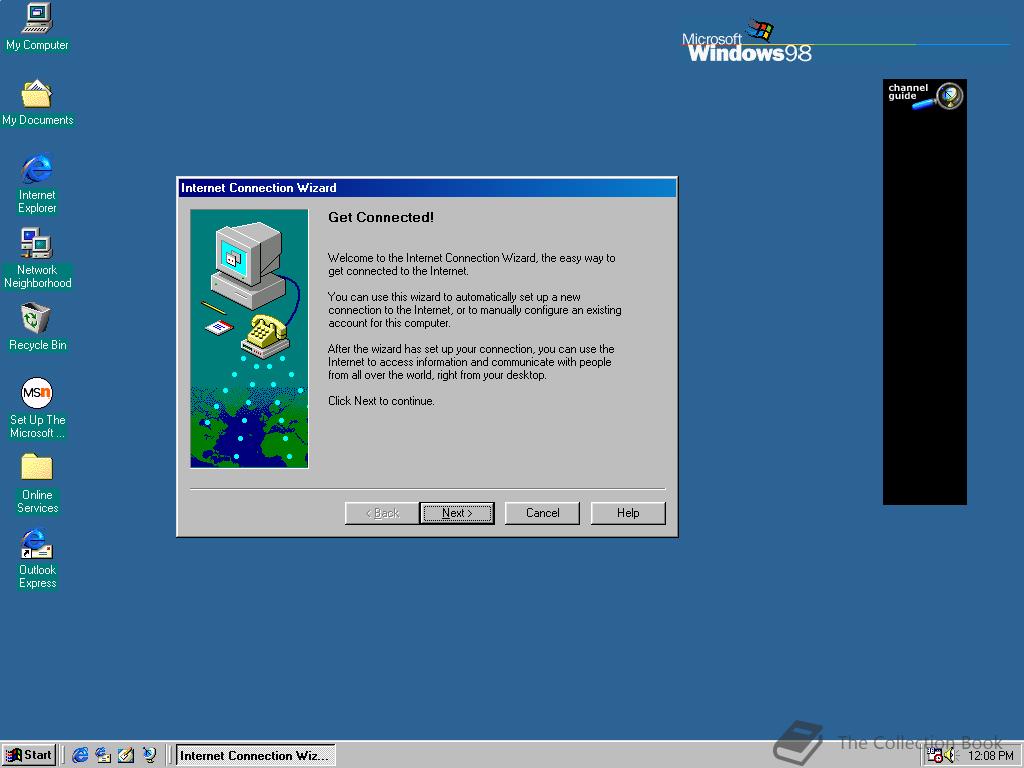Image resolution: width=1024 pixels, height=768 pixels.
Task: Open Help in the wizard
Action: (628, 513)
